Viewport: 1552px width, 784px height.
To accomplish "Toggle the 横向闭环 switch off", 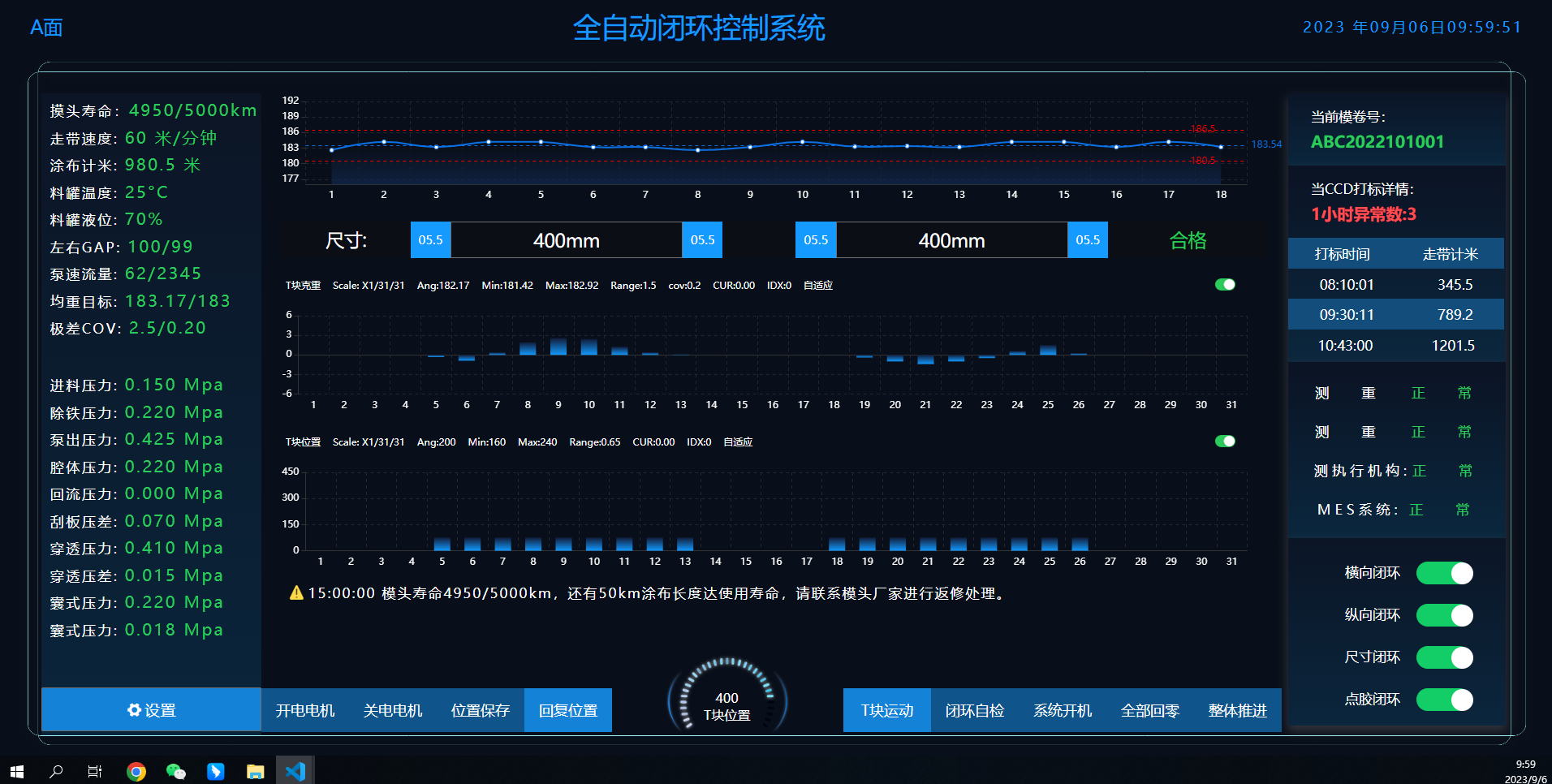I will coord(1444,572).
